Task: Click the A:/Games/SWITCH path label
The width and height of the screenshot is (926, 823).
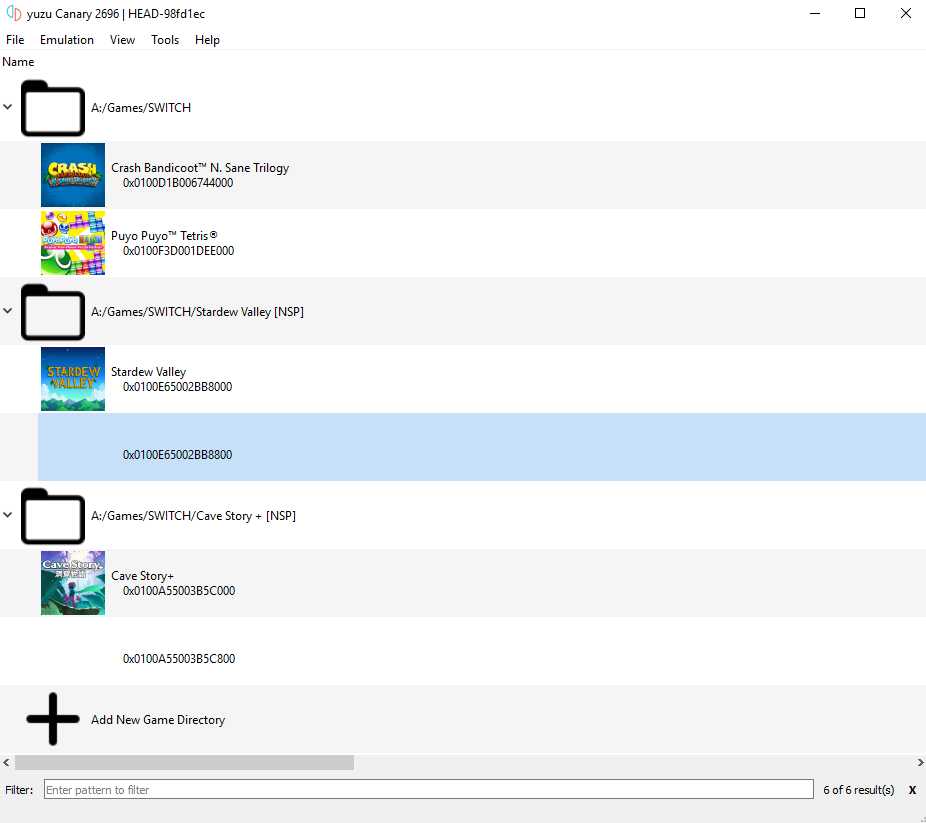Action: pos(141,108)
